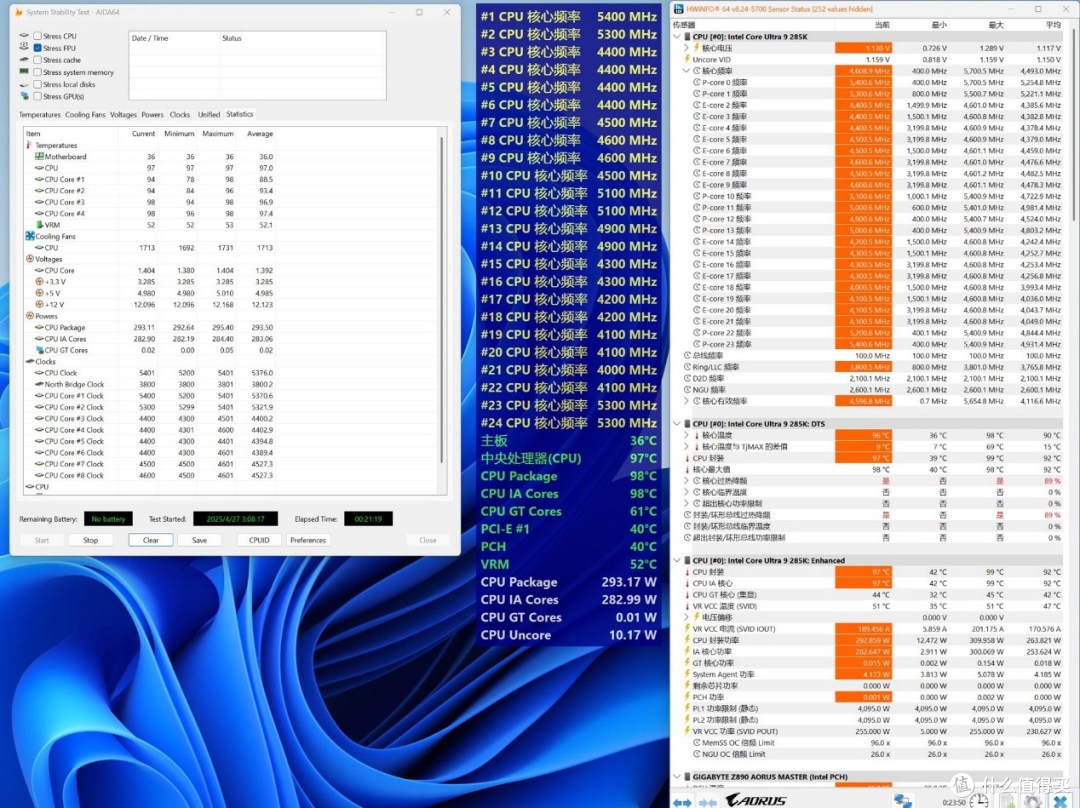Collapse the CPU [#0] Intel Core Ultra 9 285K section
The width and height of the screenshot is (1080, 808).
[677, 37]
